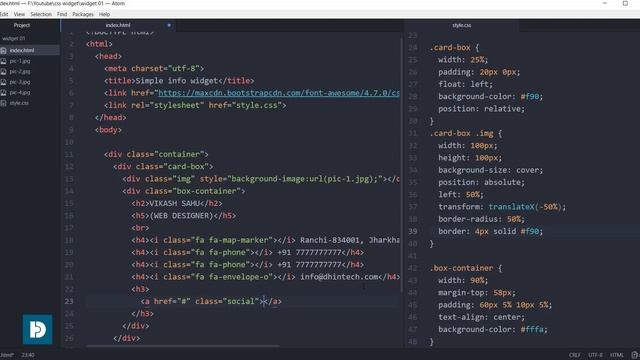Image resolution: width=640 pixels, height=360 pixels.
Task: Click the float: left; declaration
Action: 465,84
